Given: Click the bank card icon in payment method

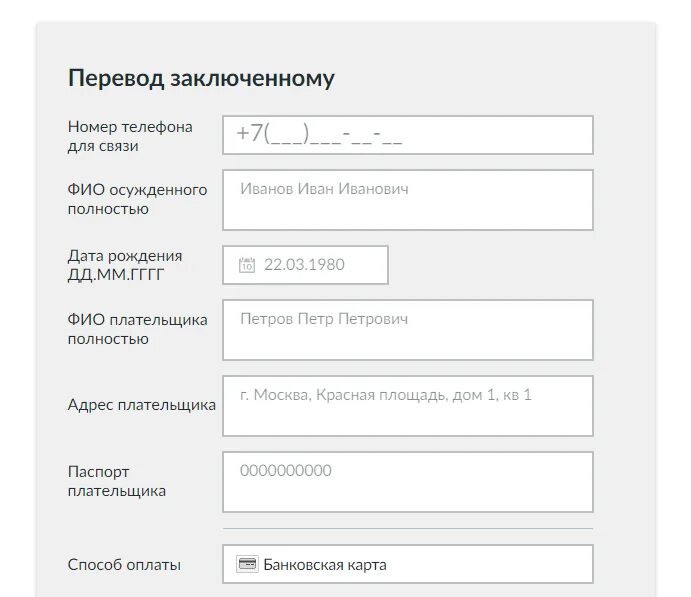Looking at the screenshot, I should [x=247, y=564].
